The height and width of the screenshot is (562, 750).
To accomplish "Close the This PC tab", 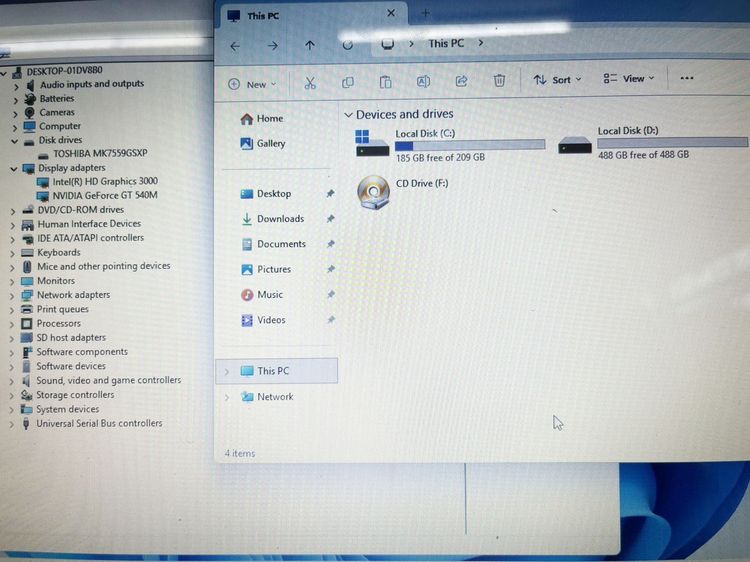I will click(x=391, y=13).
